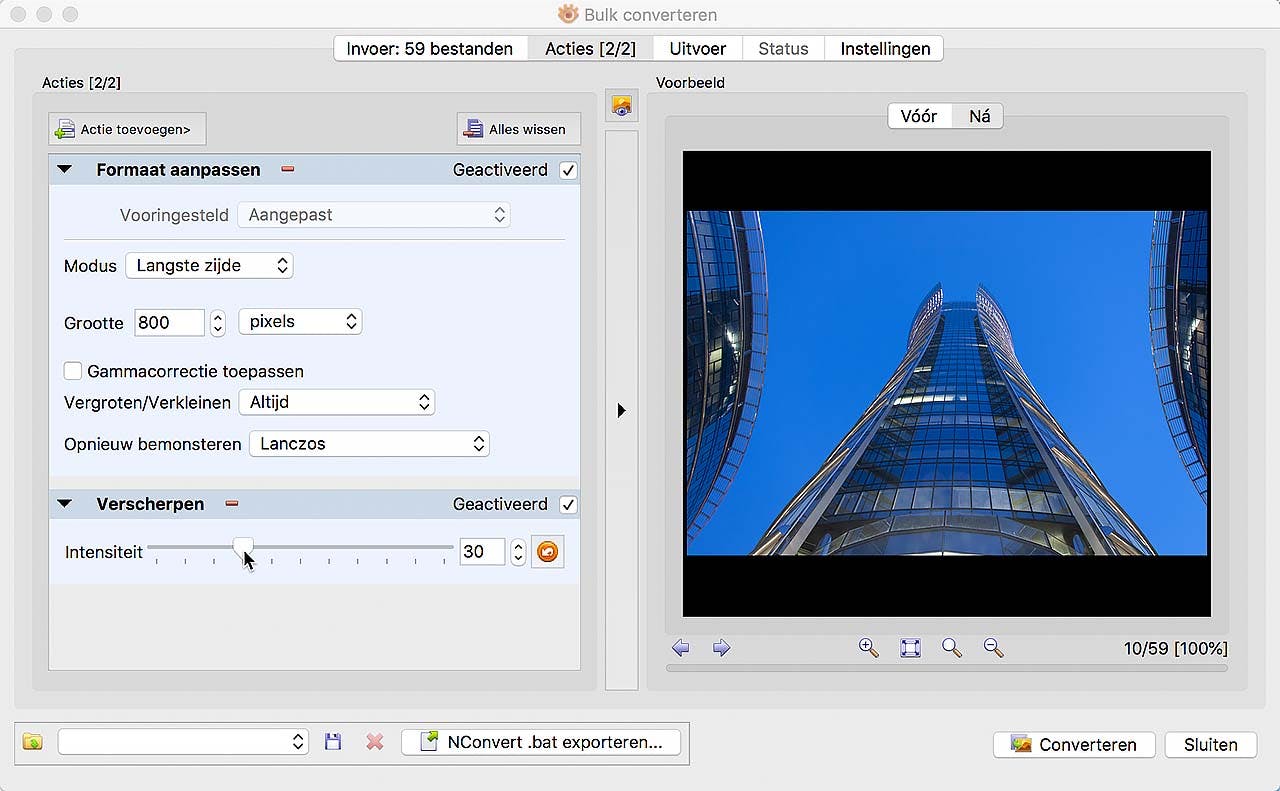The height and width of the screenshot is (791, 1280).
Task: Click the Voorbeeld panel label
Action: point(690,83)
